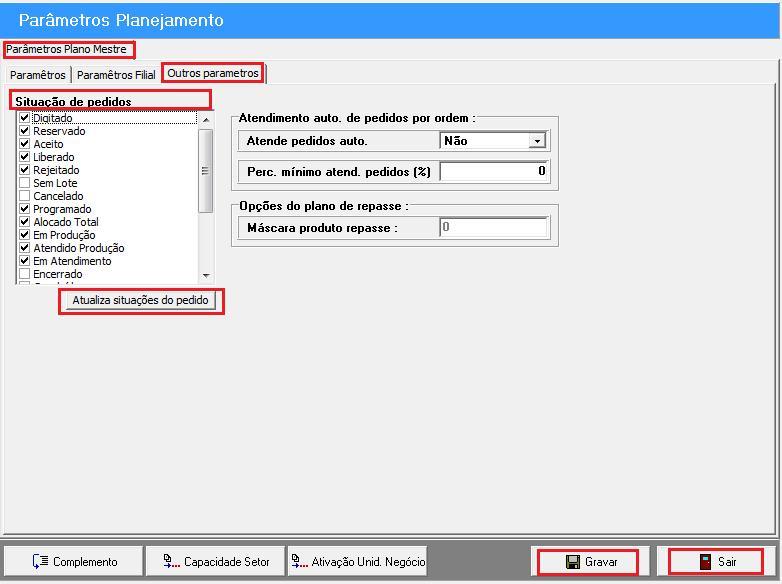Click the Gravar floppy disk icon
This screenshot has height=584, width=782.
pyautogui.click(x=573, y=562)
